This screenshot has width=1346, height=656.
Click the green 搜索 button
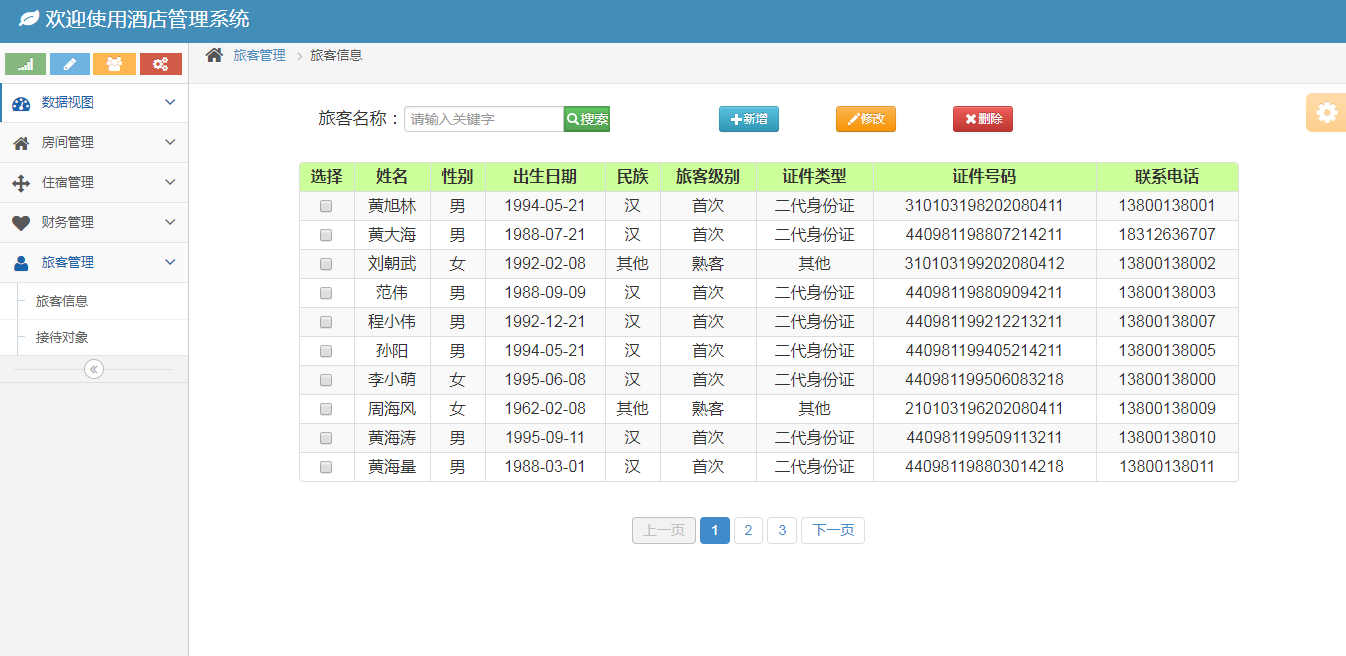coord(587,119)
